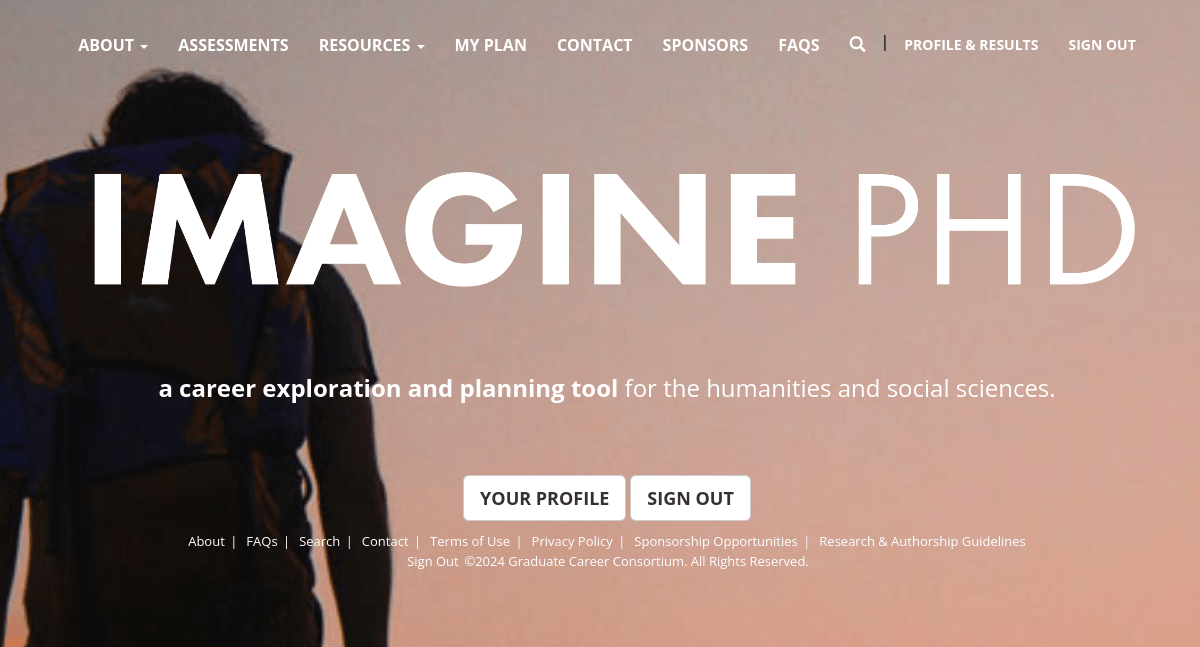This screenshot has height=647, width=1200.
Task: Open the Sponsors nav item
Action: click(x=705, y=45)
